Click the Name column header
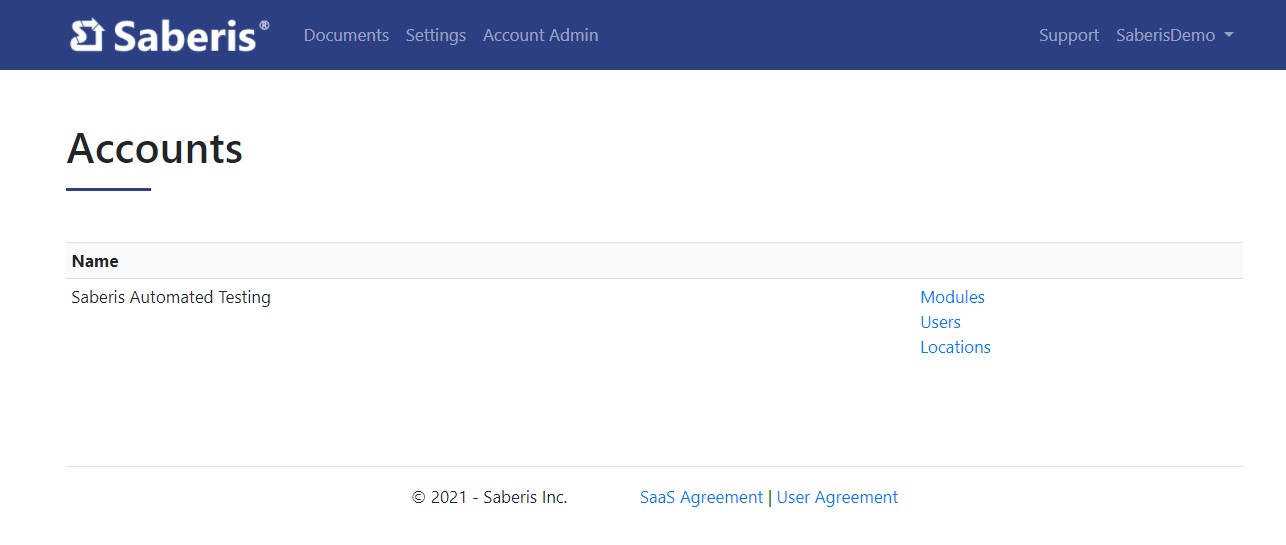Viewport: 1286px width, 545px height. [95, 261]
